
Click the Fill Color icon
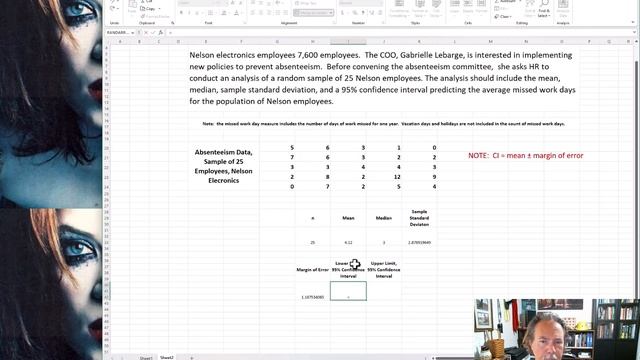point(224,13)
